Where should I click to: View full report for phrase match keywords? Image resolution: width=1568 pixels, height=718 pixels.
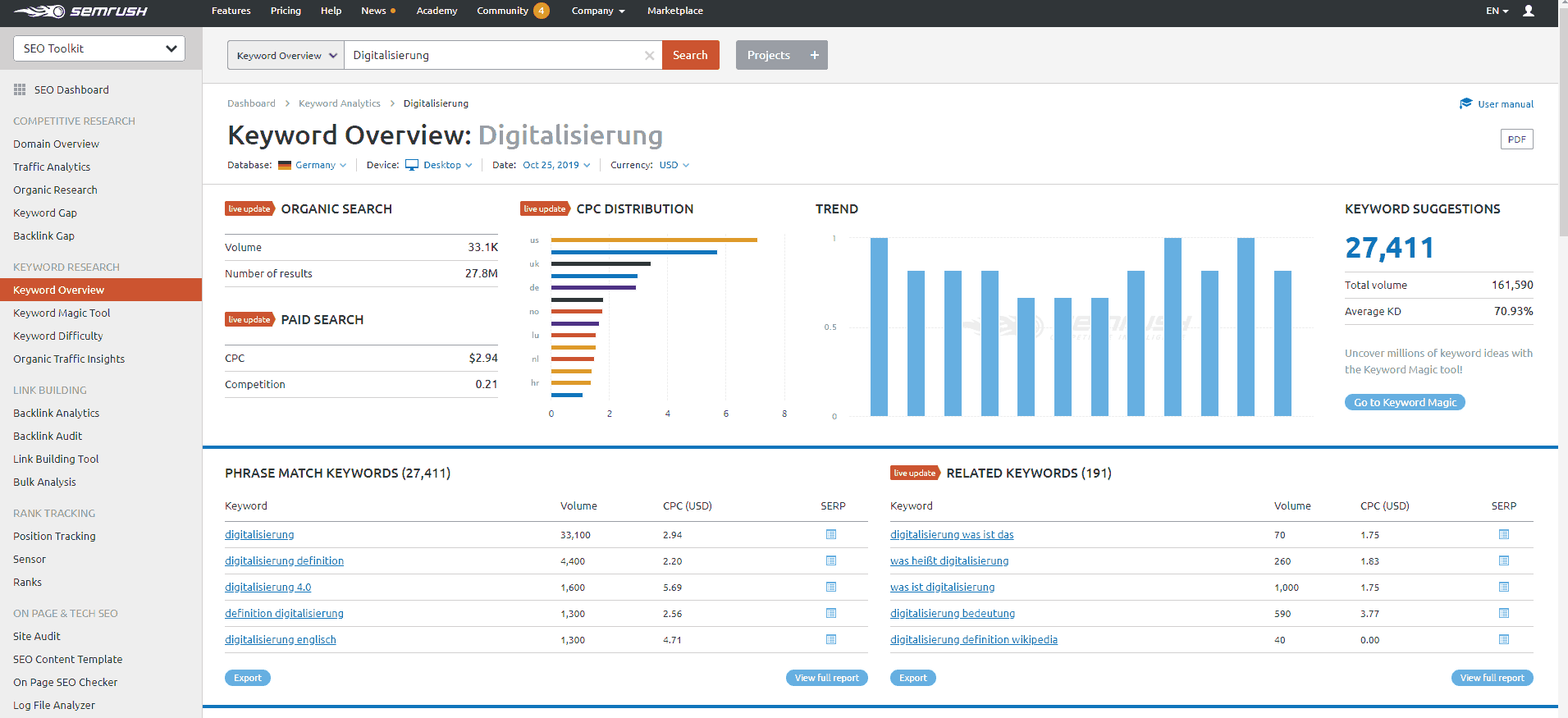(826, 678)
